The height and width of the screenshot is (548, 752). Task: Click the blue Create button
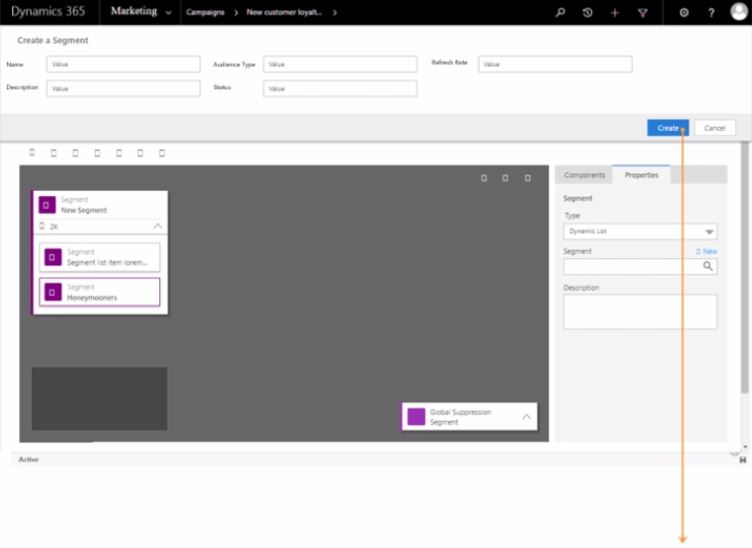coord(667,128)
